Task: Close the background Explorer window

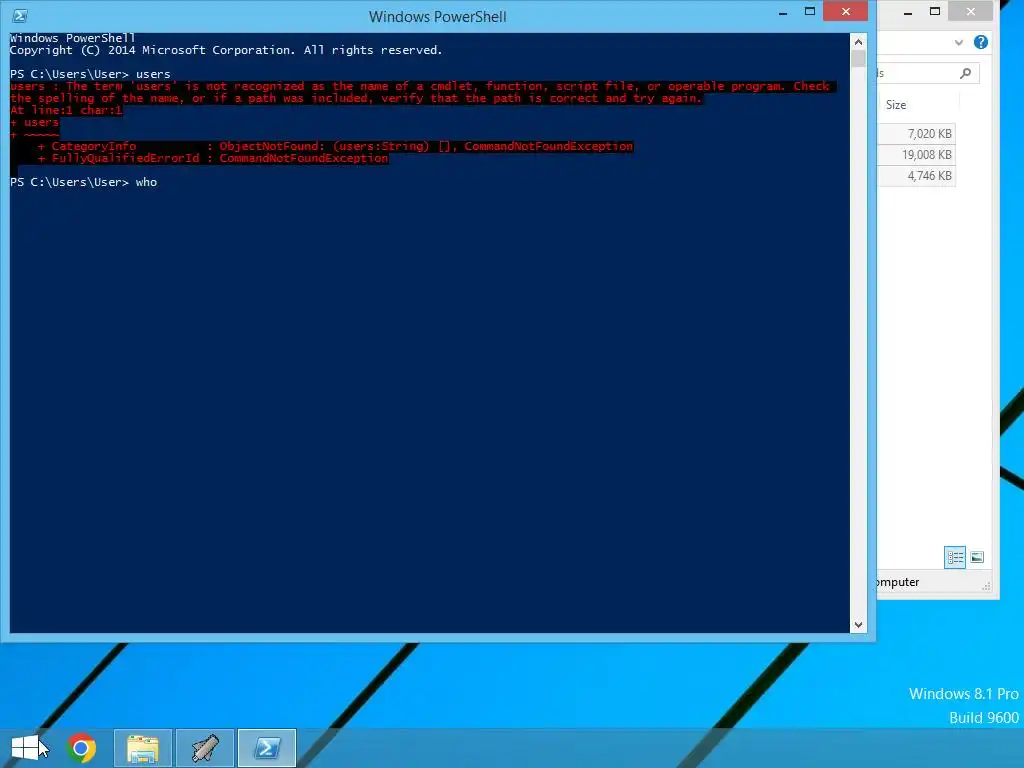Action: [970, 12]
